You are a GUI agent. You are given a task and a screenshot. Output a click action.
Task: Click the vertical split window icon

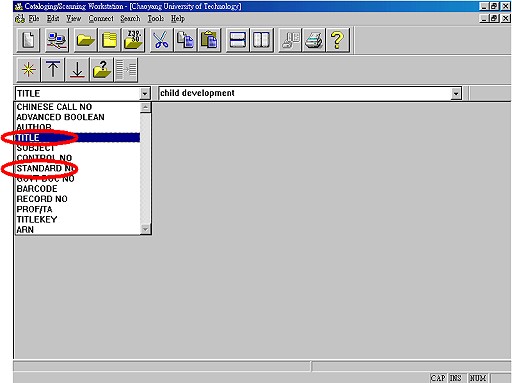pos(261,40)
